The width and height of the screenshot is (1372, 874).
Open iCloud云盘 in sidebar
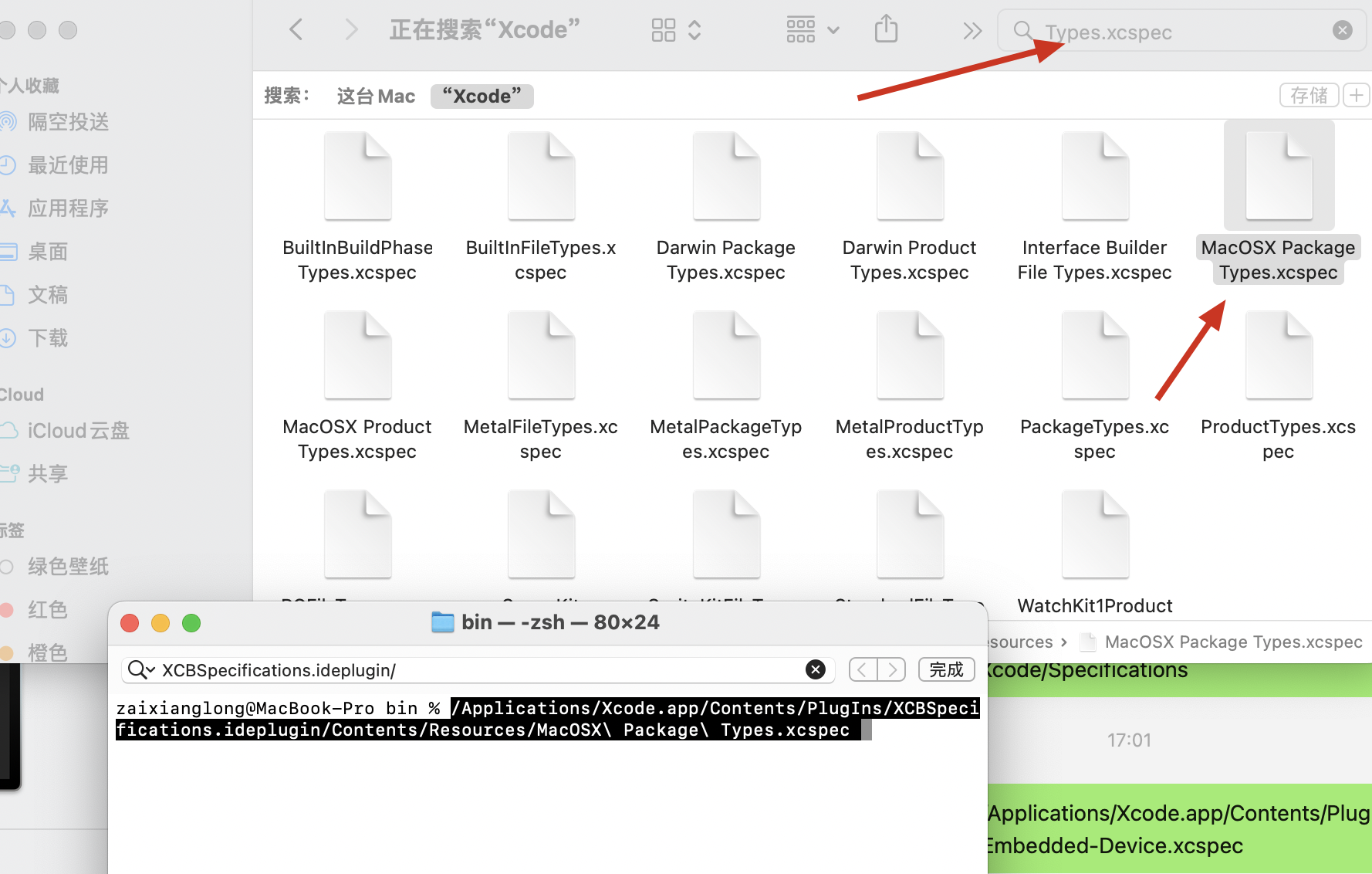point(78,431)
